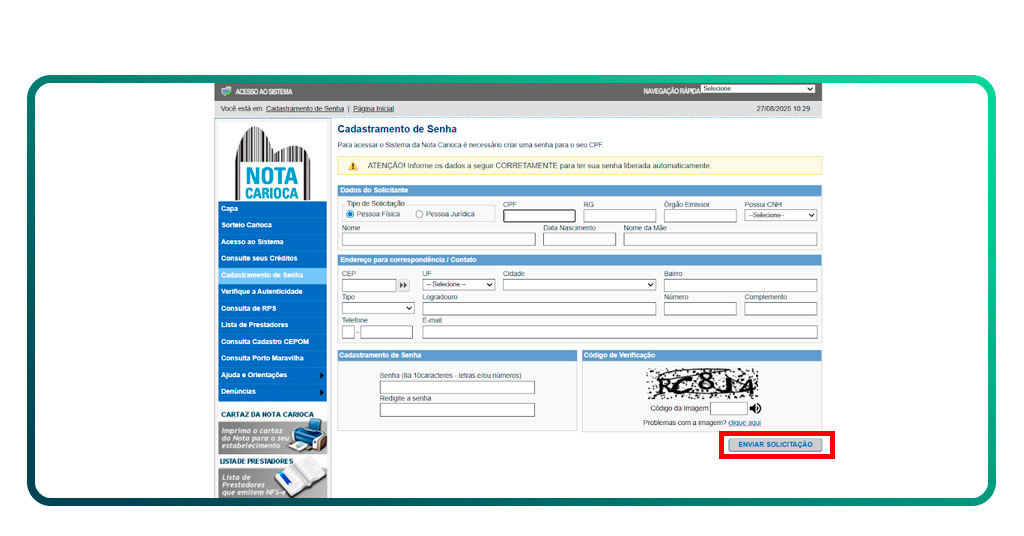Expand the Cidade dropdown
The width and height of the screenshot is (1024, 536).
[x=579, y=285]
